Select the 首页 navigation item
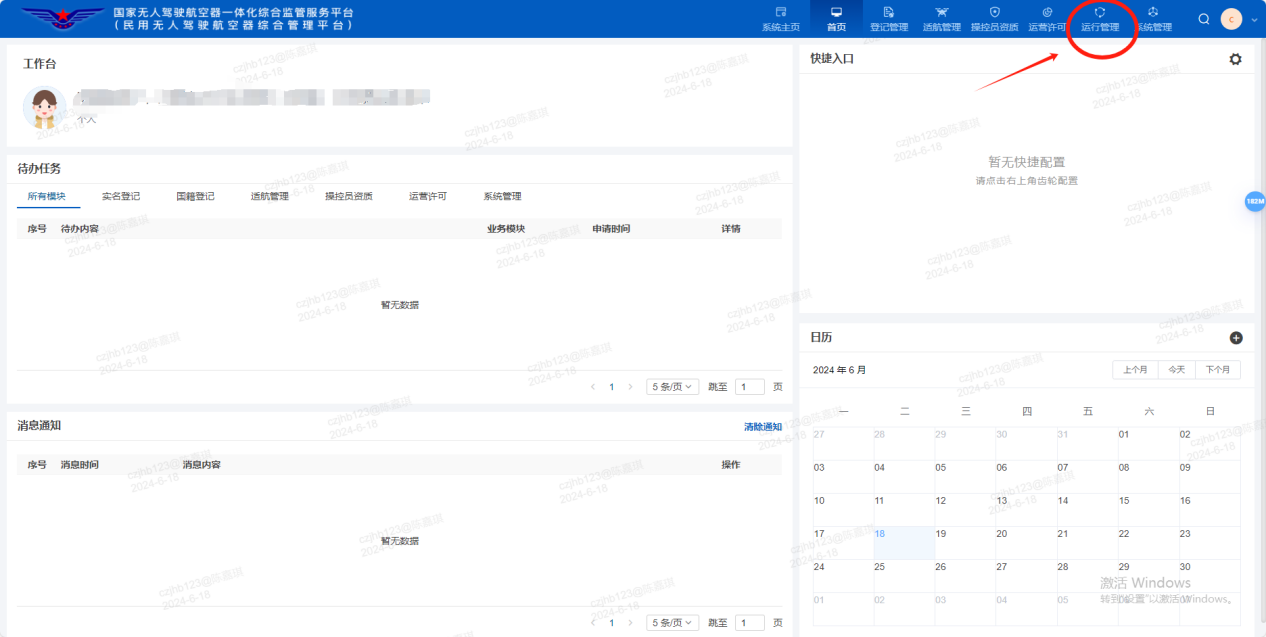This screenshot has width=1266, height=637. pos(836,19)
